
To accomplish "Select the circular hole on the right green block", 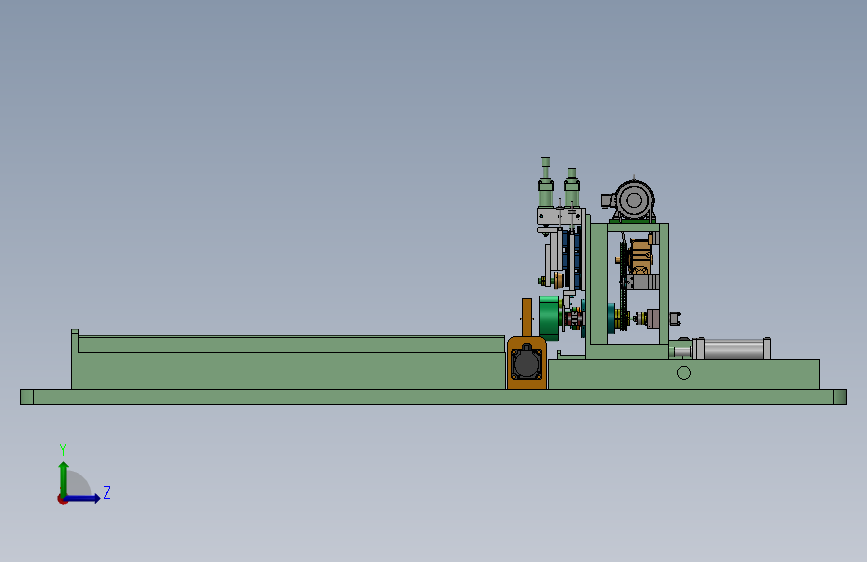I will click(x=684, y=373).
